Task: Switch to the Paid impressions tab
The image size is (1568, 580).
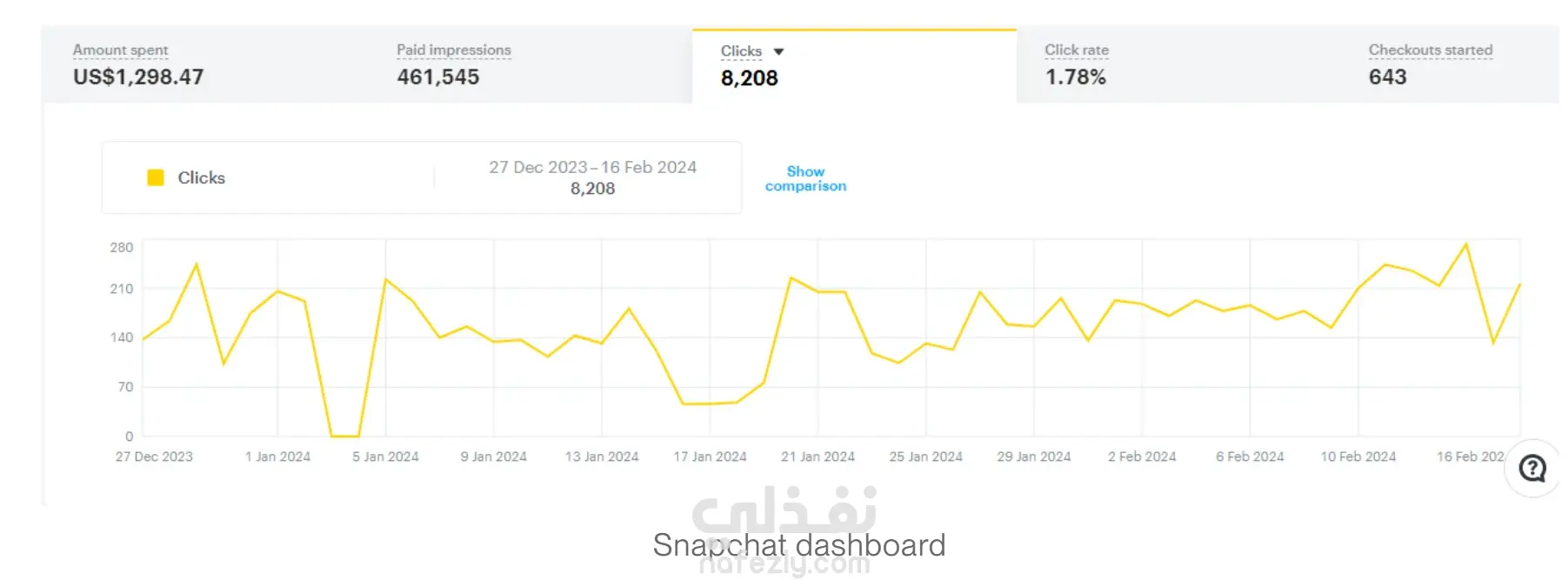Action: (x=453, y=50)
